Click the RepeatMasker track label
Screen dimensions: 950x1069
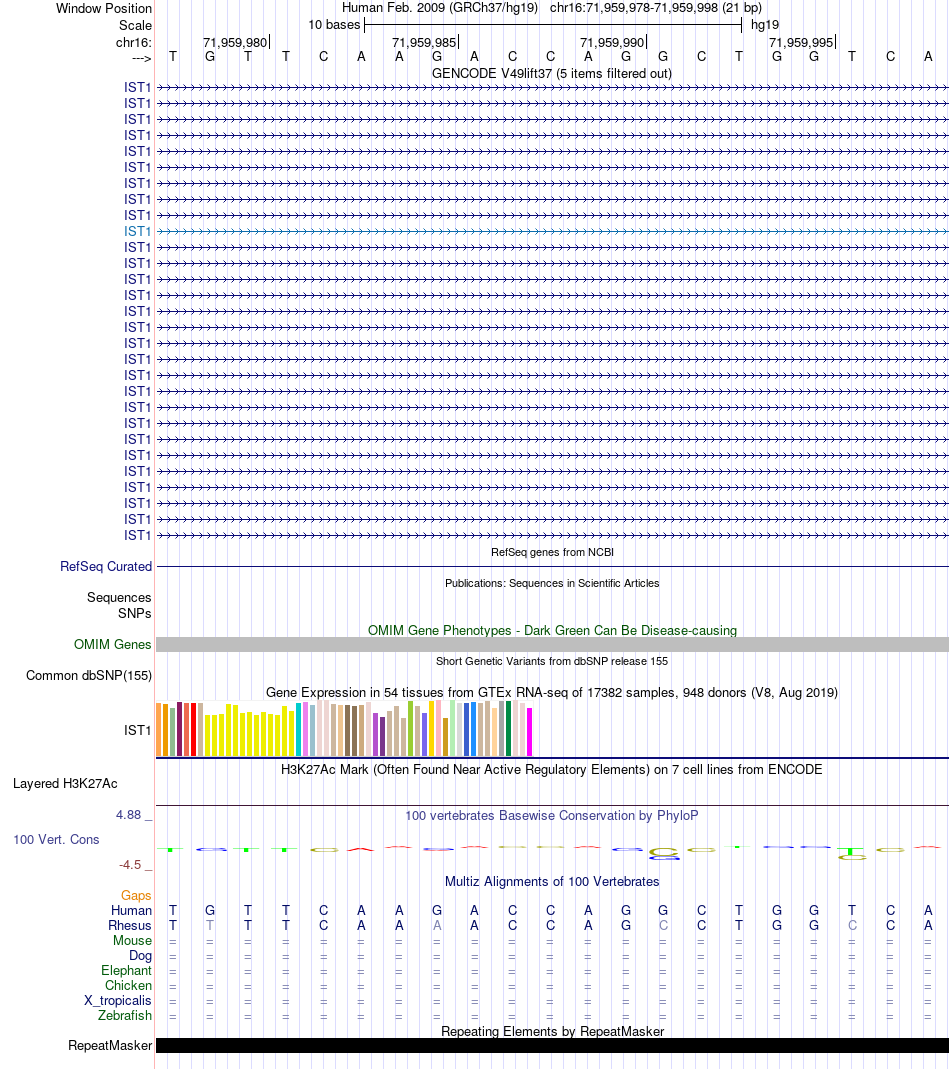tap(110, 1045)
